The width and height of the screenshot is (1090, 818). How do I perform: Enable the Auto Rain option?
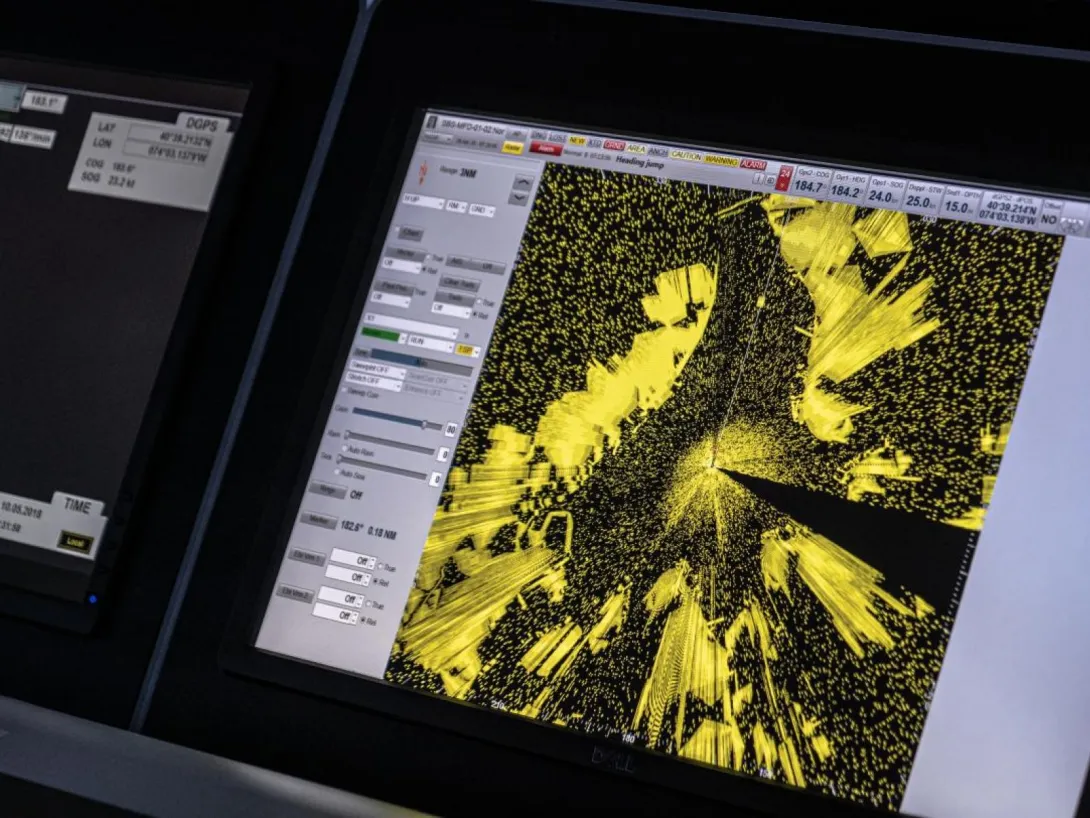345,450
